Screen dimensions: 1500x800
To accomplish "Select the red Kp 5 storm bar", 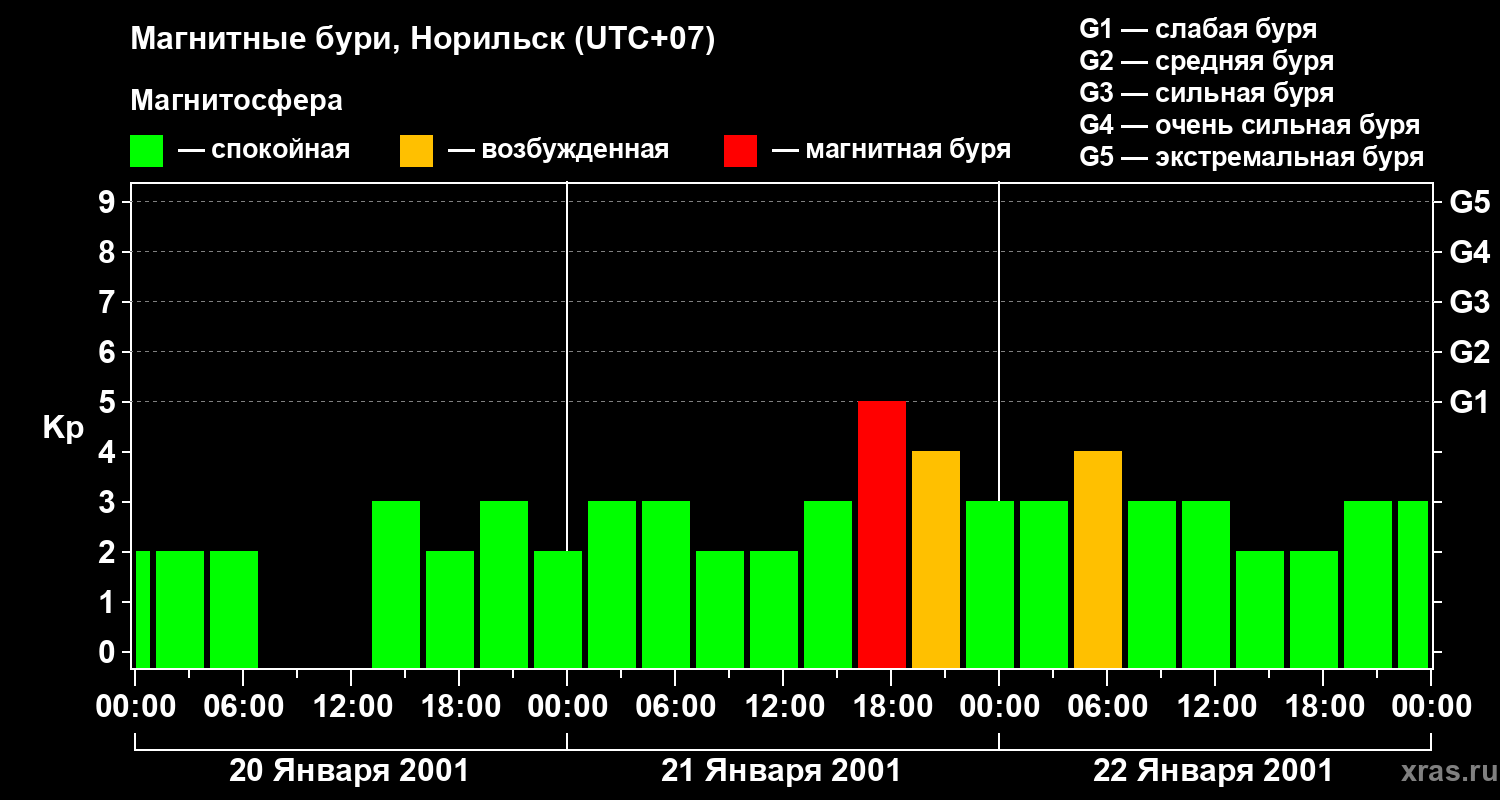I will [882, 535].
